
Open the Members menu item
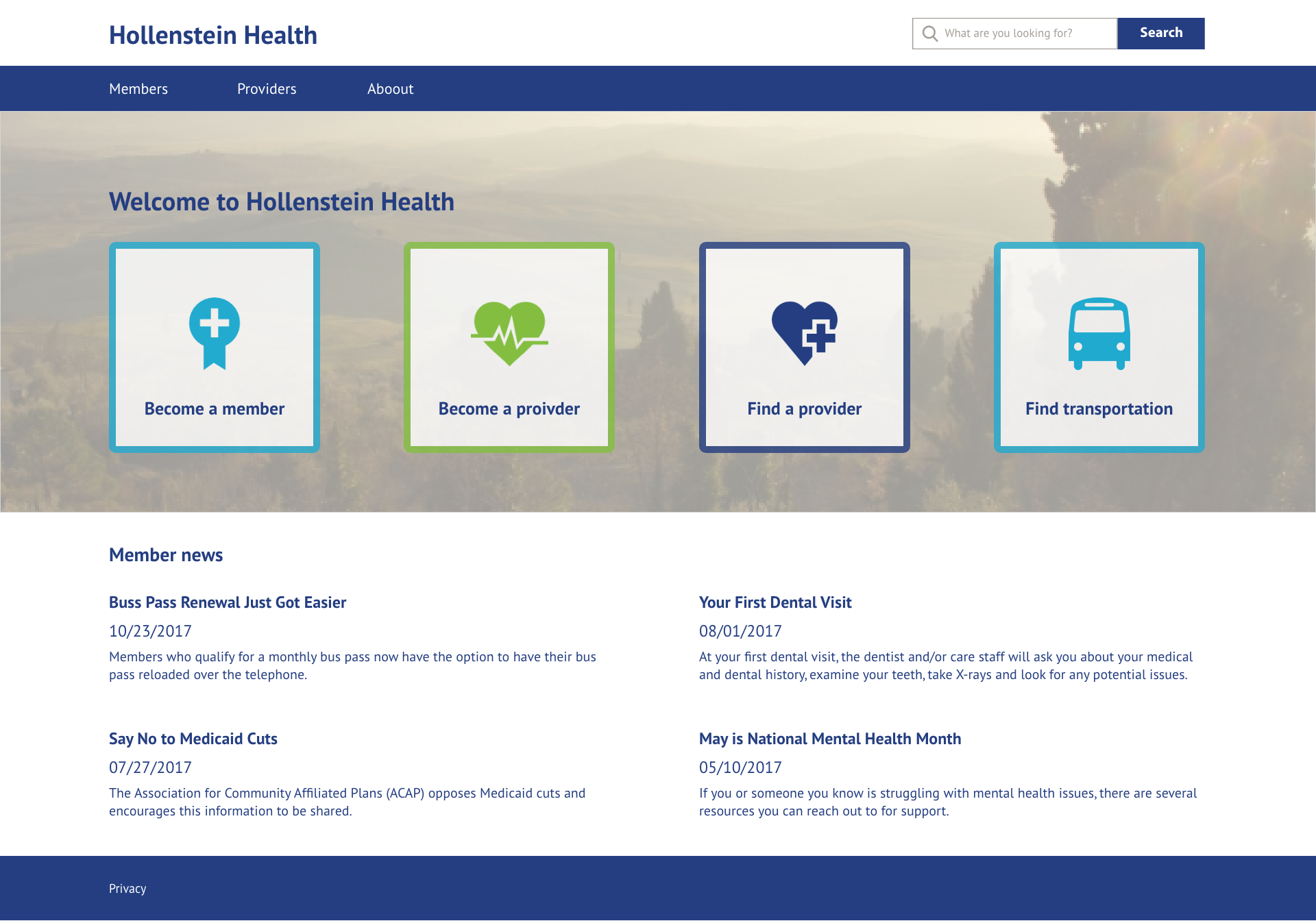(x=138, y=89)
